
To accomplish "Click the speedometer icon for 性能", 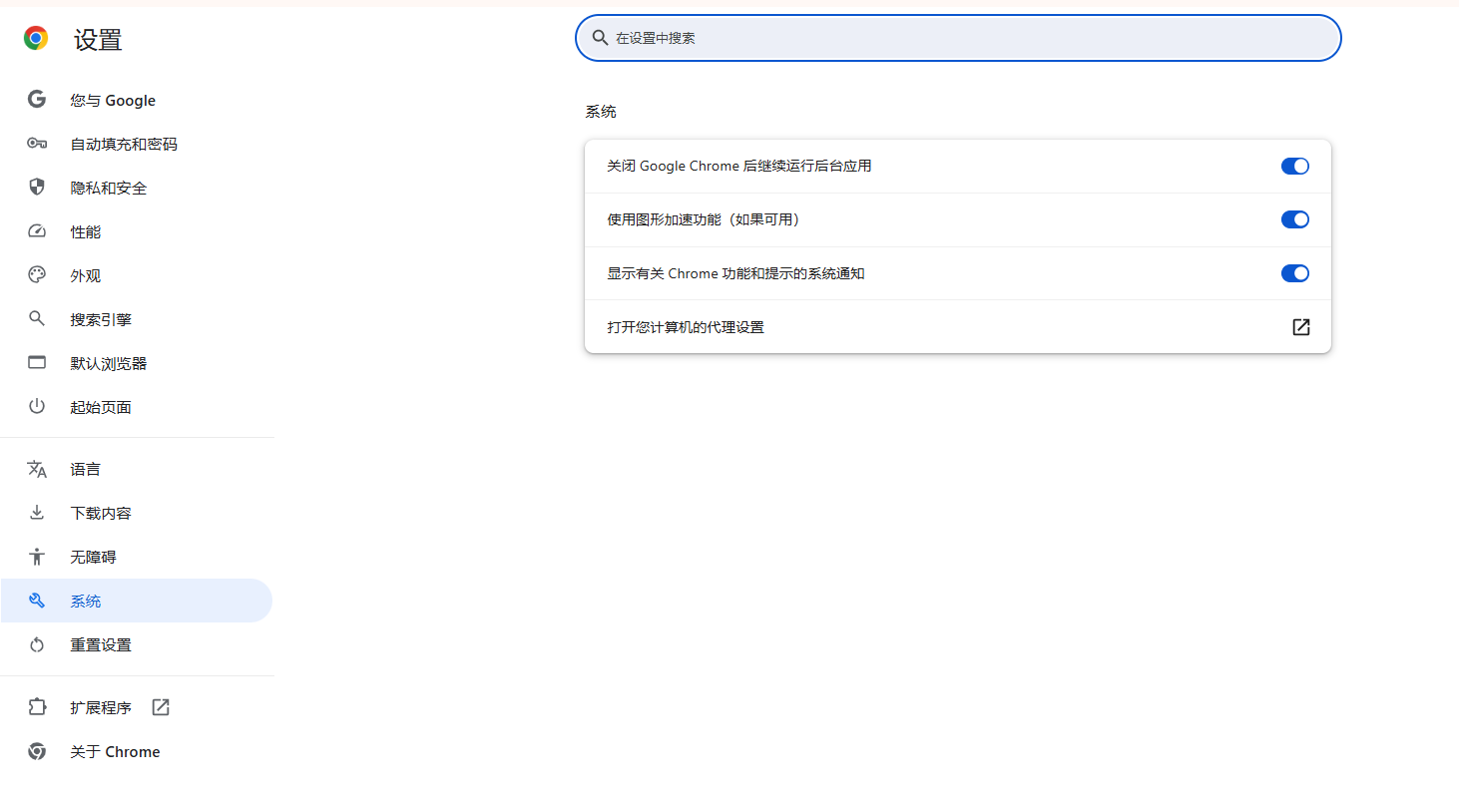I will click(x=37, y=231).
